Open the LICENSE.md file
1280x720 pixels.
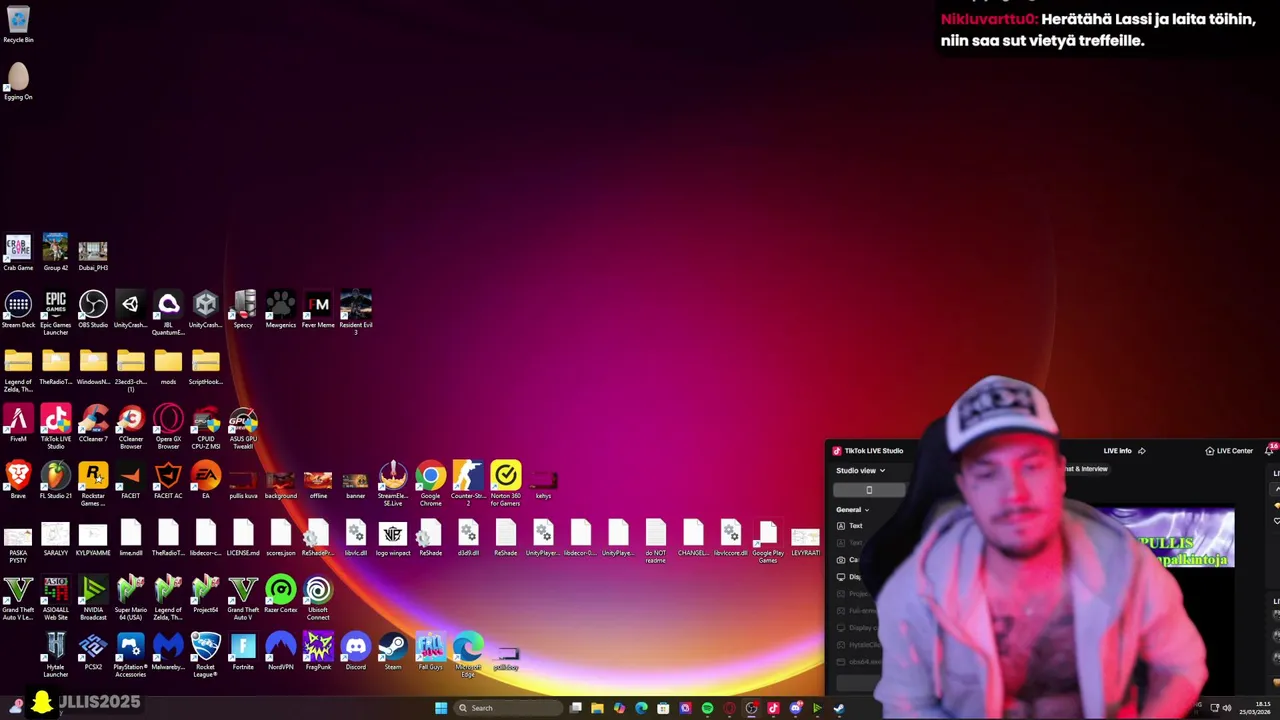(243, 537)
